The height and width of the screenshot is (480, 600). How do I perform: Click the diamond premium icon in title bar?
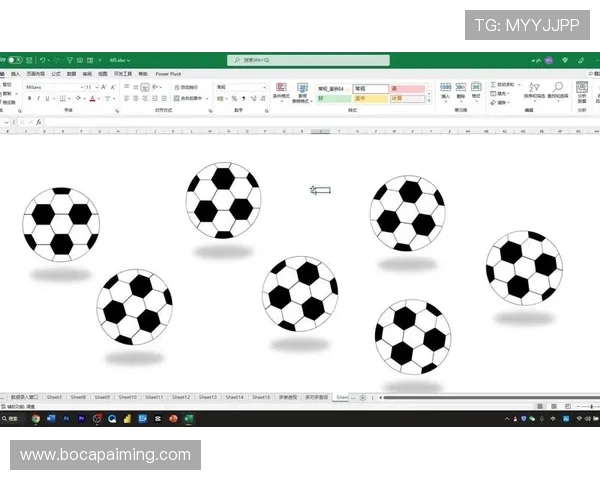(565, 60)
